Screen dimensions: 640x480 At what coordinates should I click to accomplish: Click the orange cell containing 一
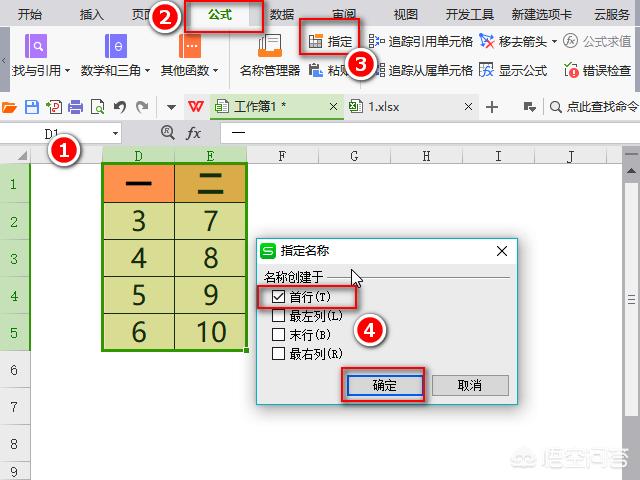click(139, 183)
